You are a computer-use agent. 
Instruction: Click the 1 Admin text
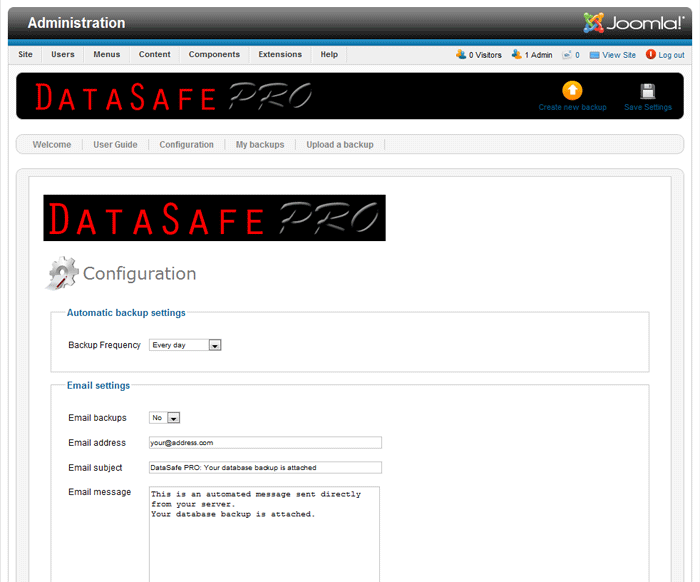[538, 55]
